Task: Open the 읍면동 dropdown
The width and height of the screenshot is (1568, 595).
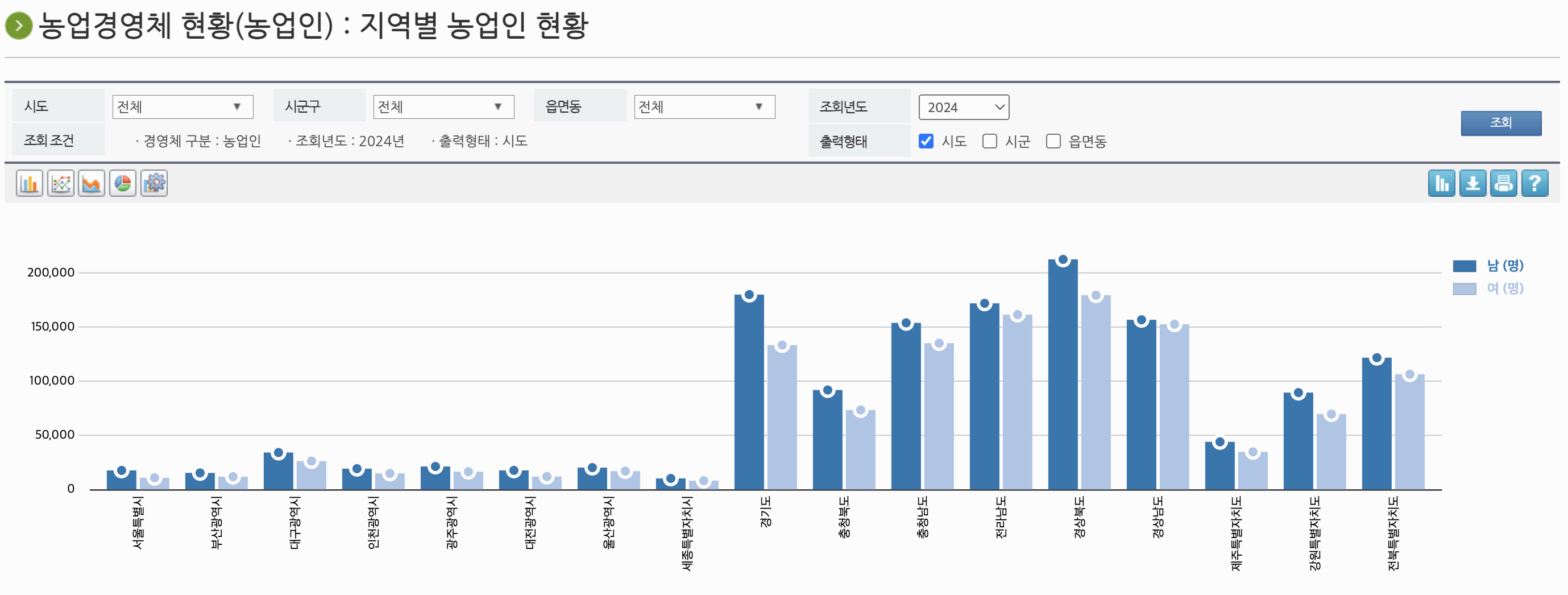Action: (x=704, y=107)
